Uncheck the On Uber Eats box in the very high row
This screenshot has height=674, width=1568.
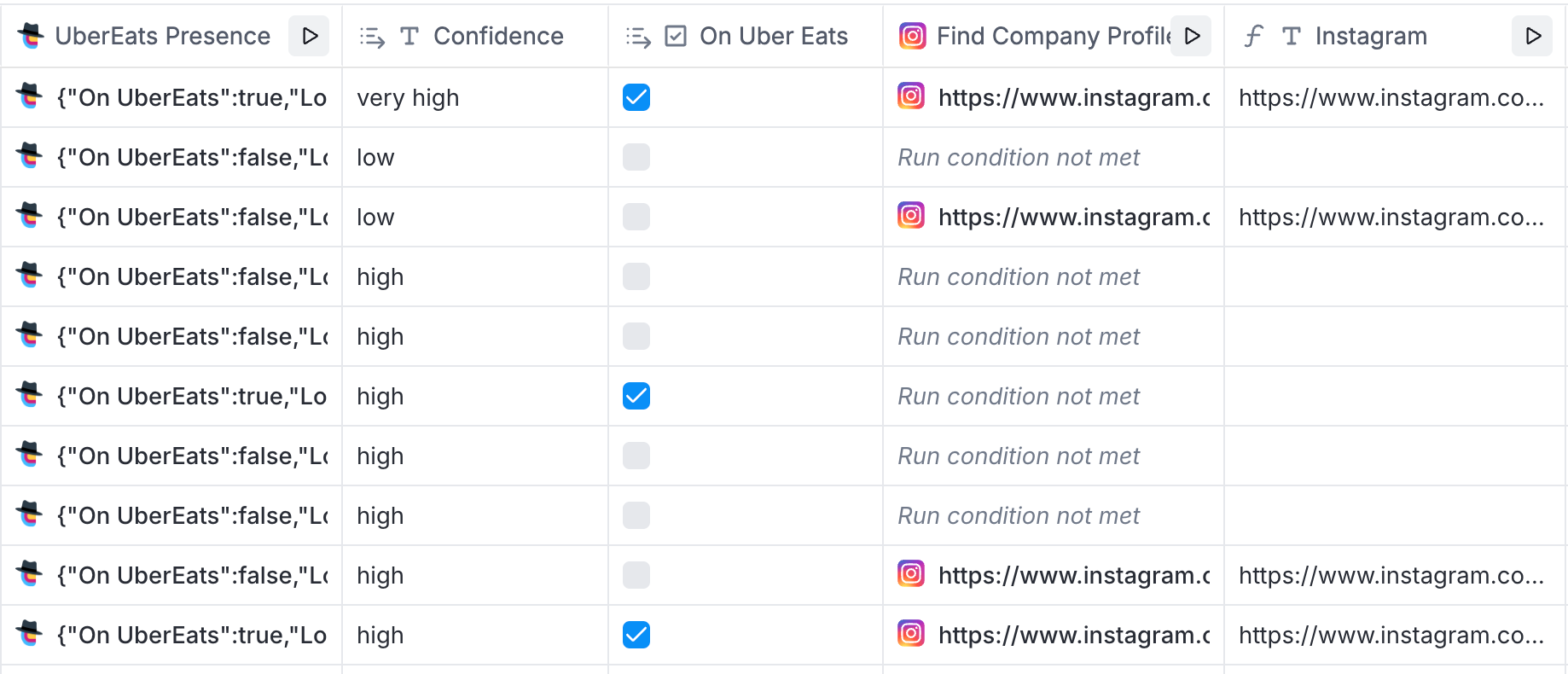pos(636,97)
